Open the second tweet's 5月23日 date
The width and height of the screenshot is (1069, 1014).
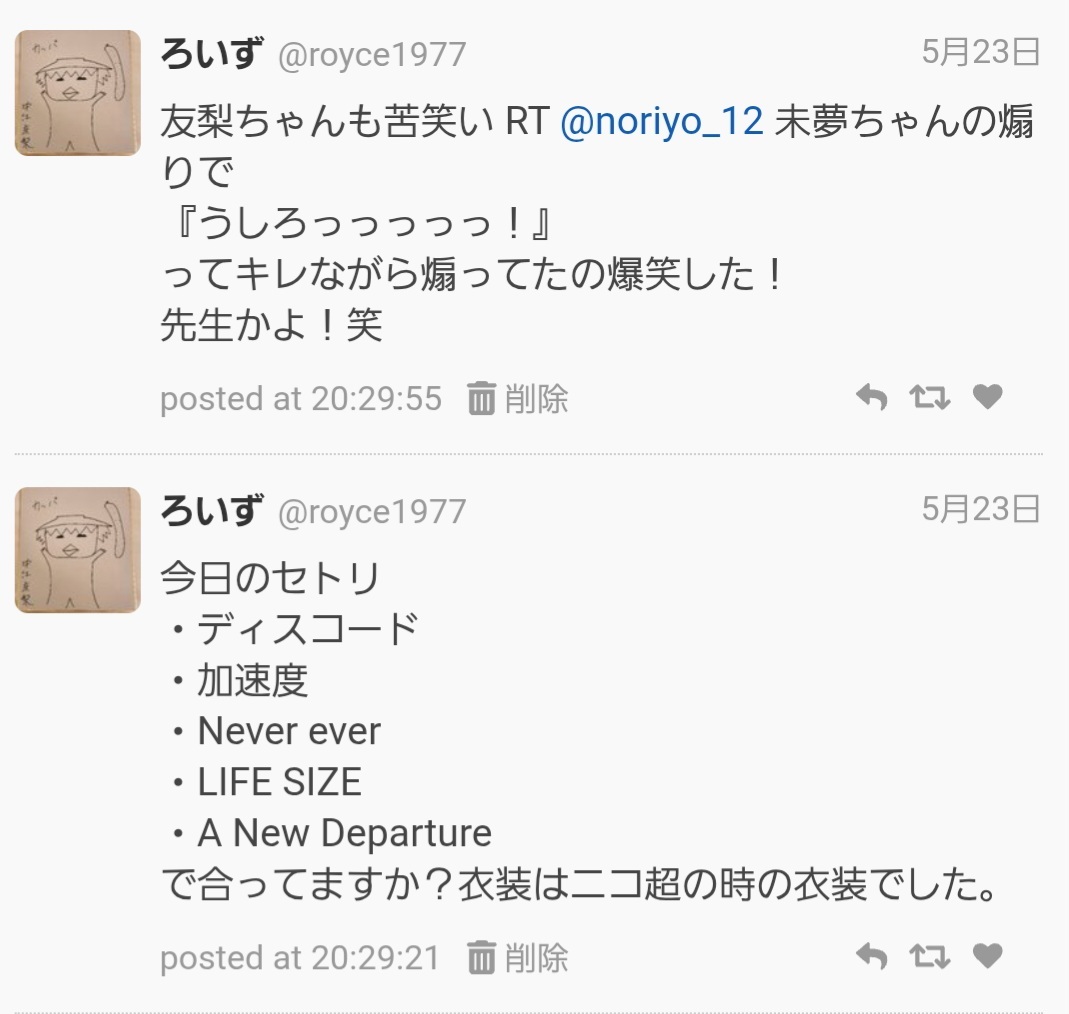click(980, 510)
